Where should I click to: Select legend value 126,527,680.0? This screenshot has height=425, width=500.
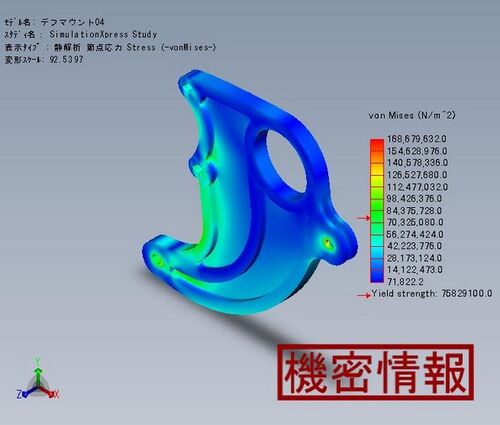coord(417,175)
